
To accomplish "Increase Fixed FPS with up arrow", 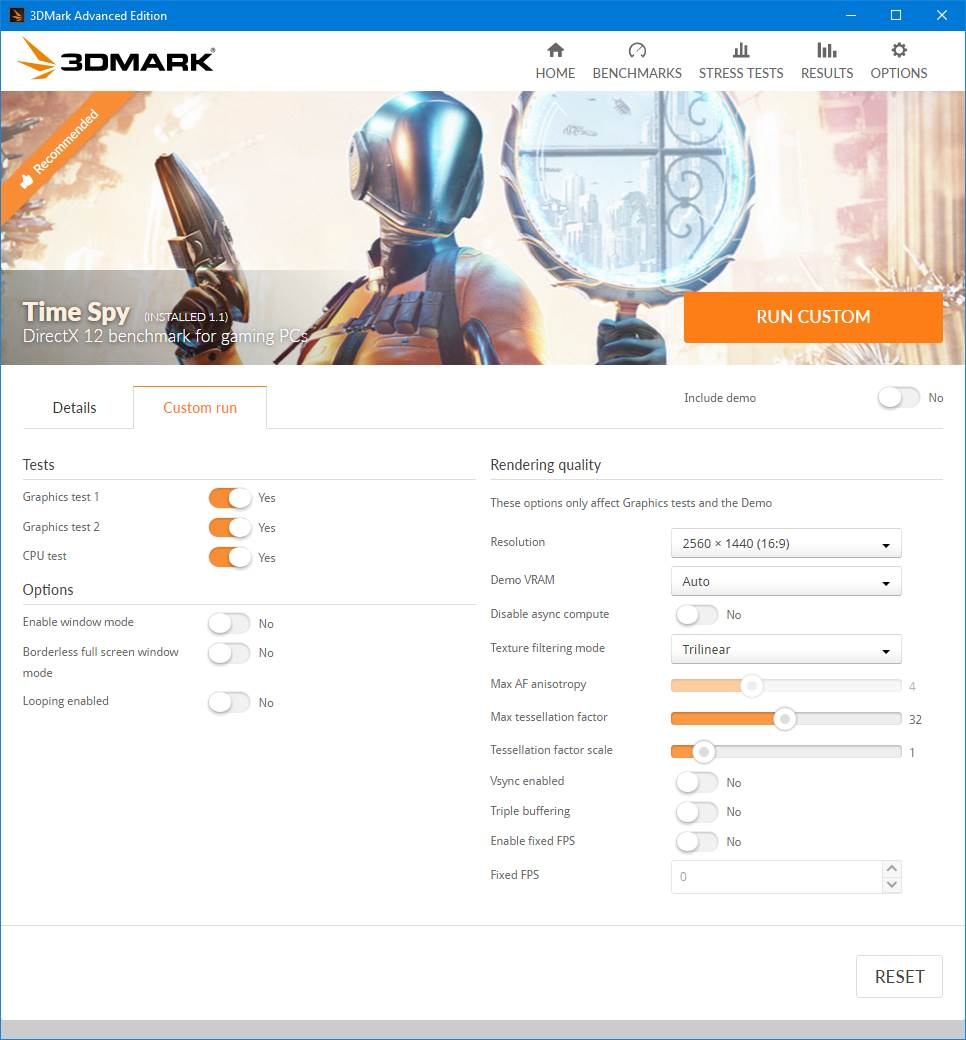I will click(x=892, y=868).
